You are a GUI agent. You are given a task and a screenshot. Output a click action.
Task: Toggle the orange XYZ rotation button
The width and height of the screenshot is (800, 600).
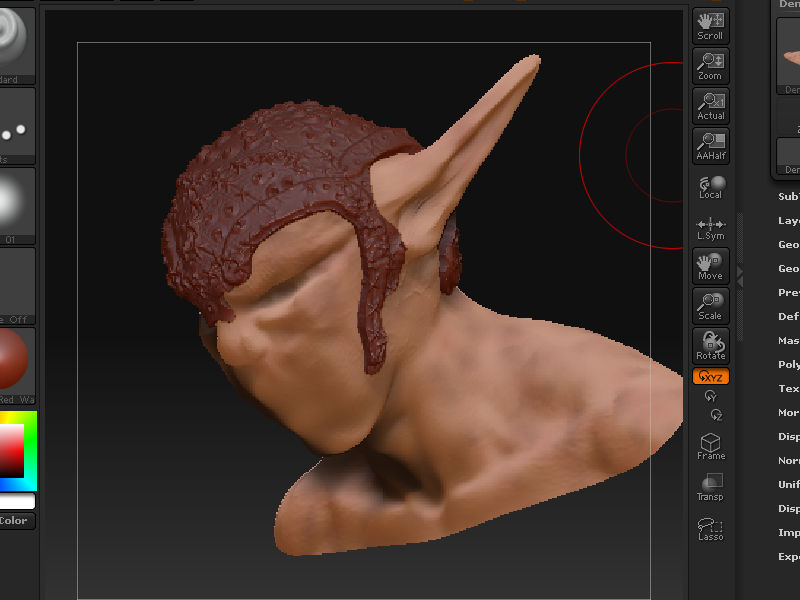[710, 377]
